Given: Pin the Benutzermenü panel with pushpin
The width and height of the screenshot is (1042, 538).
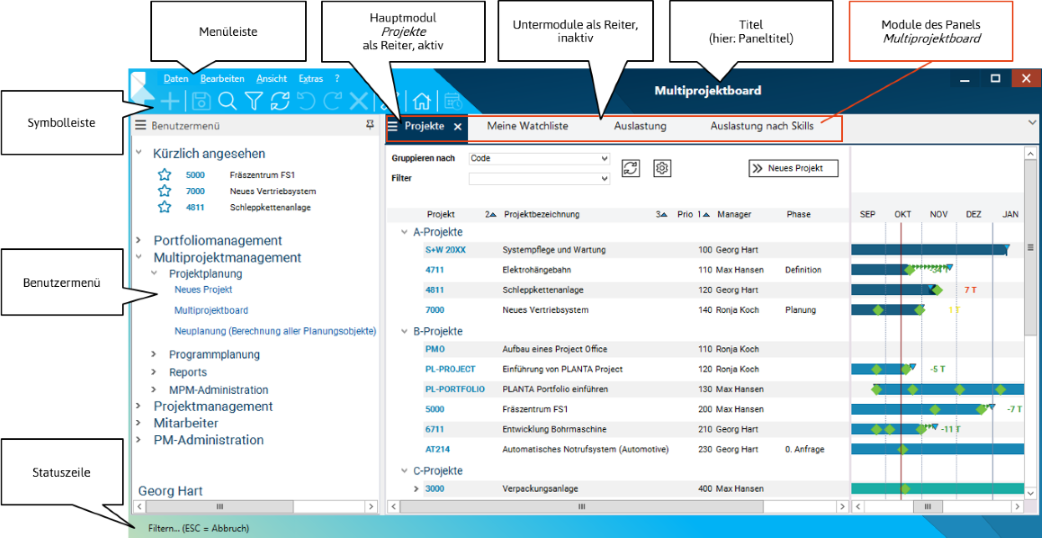Looking at the screenshot, I should [370, 126].
